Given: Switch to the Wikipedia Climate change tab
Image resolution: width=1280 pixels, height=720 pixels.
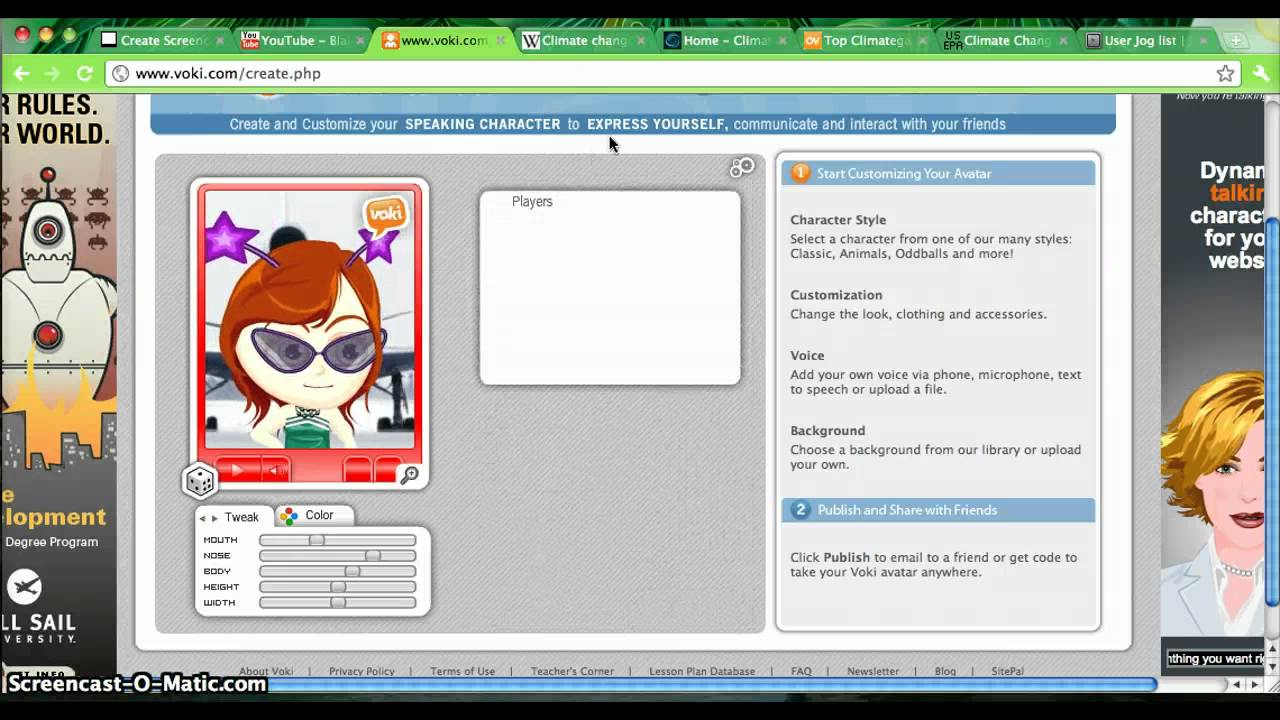Looking at the screenshot, I should click(584, 41).
